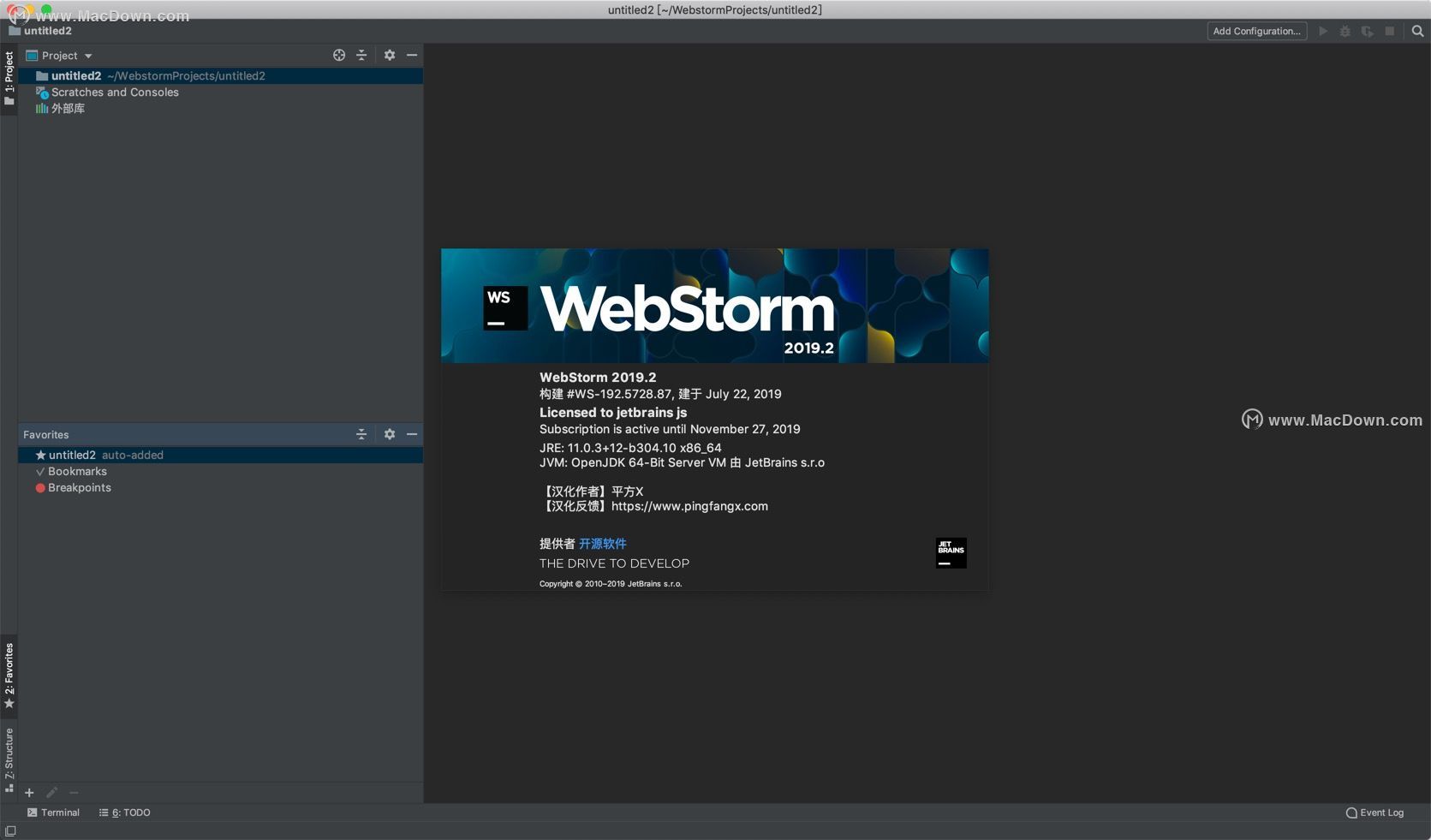Click the untitled2 folder breadcrumb in navigation bar
Screen dimensions: 1431x840
(x=40, y=31)
